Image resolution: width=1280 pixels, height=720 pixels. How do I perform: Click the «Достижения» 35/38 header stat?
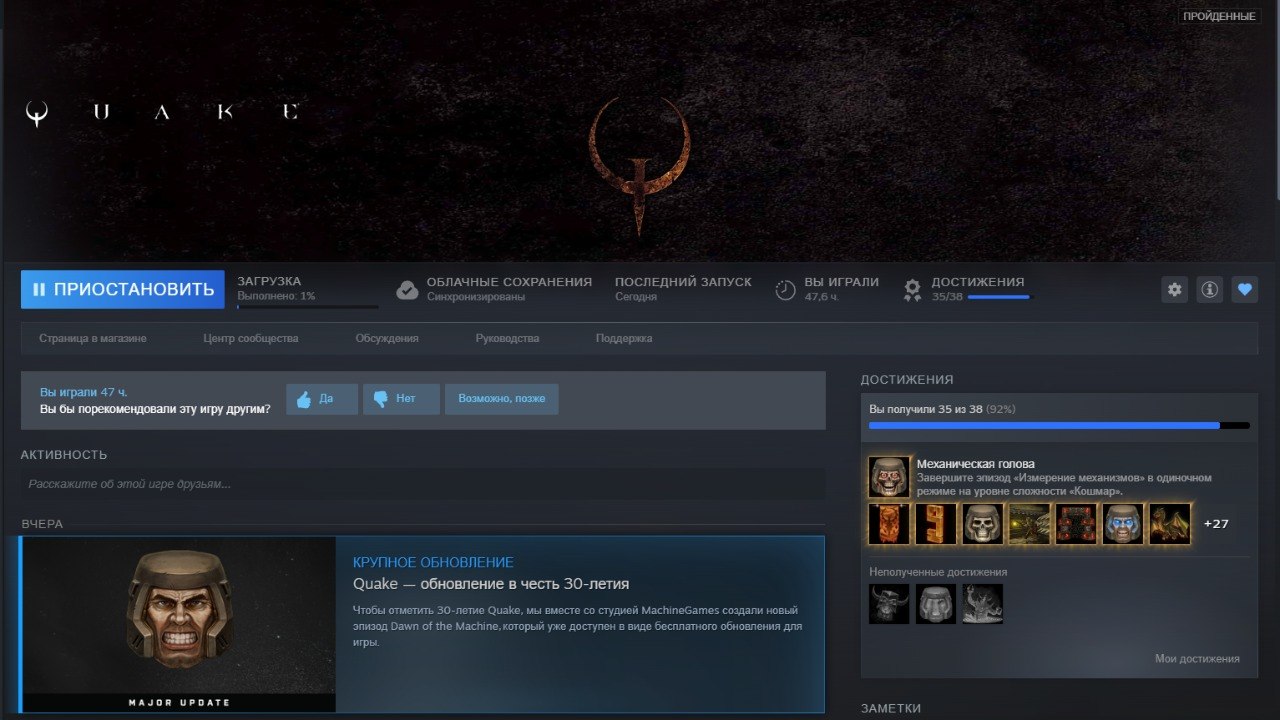(978, 289)
